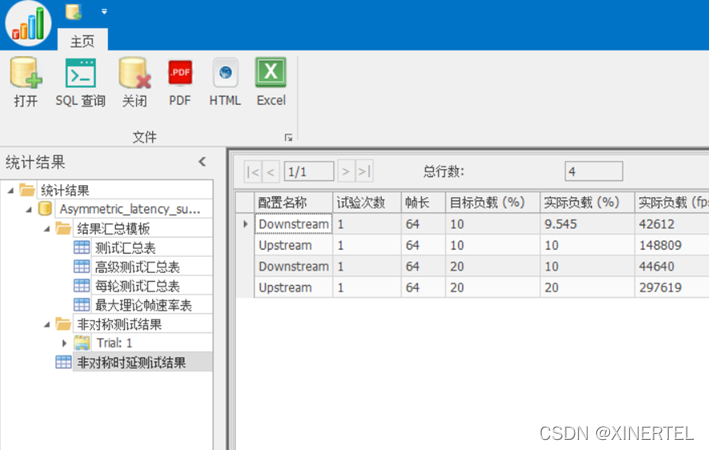Open a database with 打开
Image resolution: width=709 pixels, height=450 pixels.
point(26,82)
